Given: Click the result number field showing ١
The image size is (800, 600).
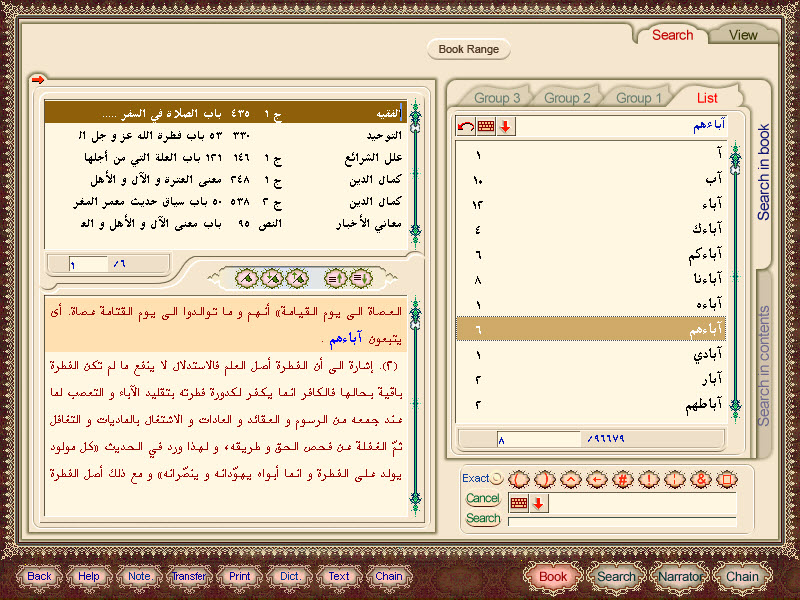Looking at the screenshot, I should (88, 264).
